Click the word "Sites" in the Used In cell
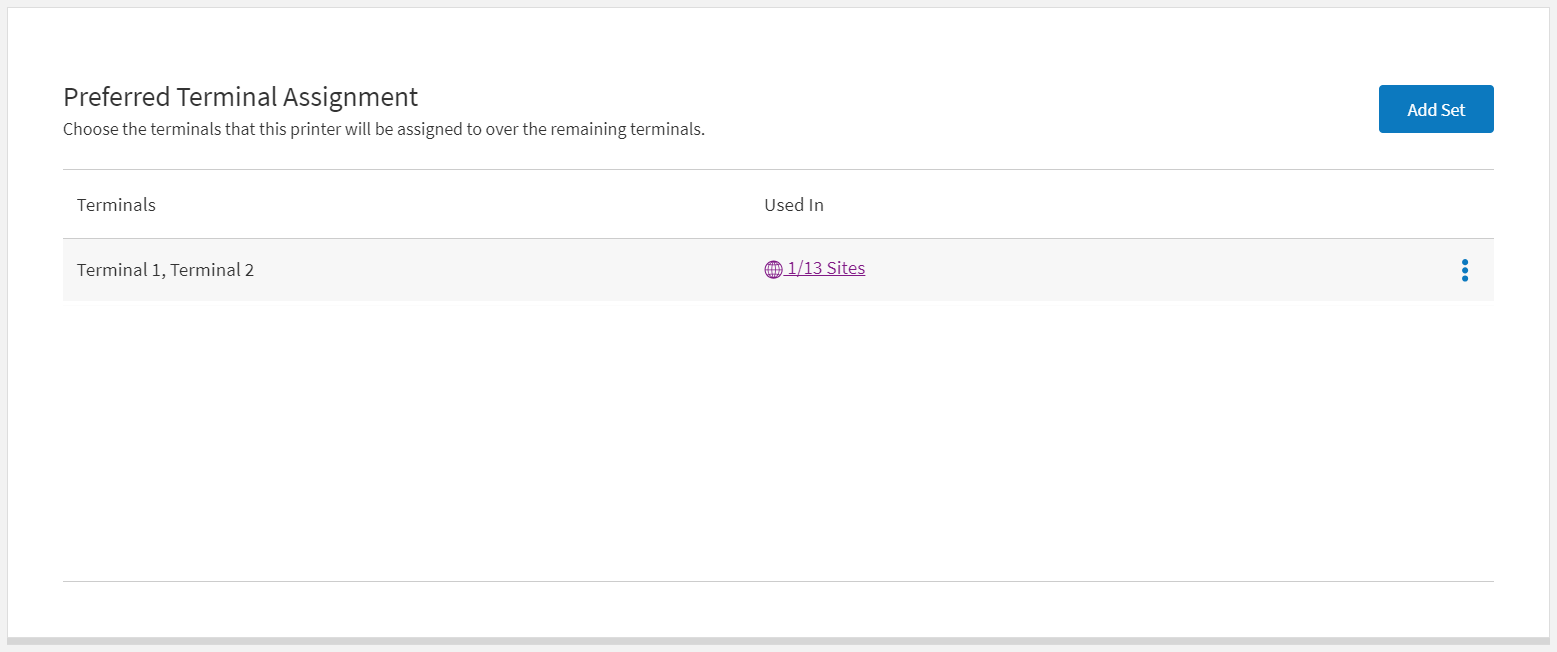 coord(845,268)
